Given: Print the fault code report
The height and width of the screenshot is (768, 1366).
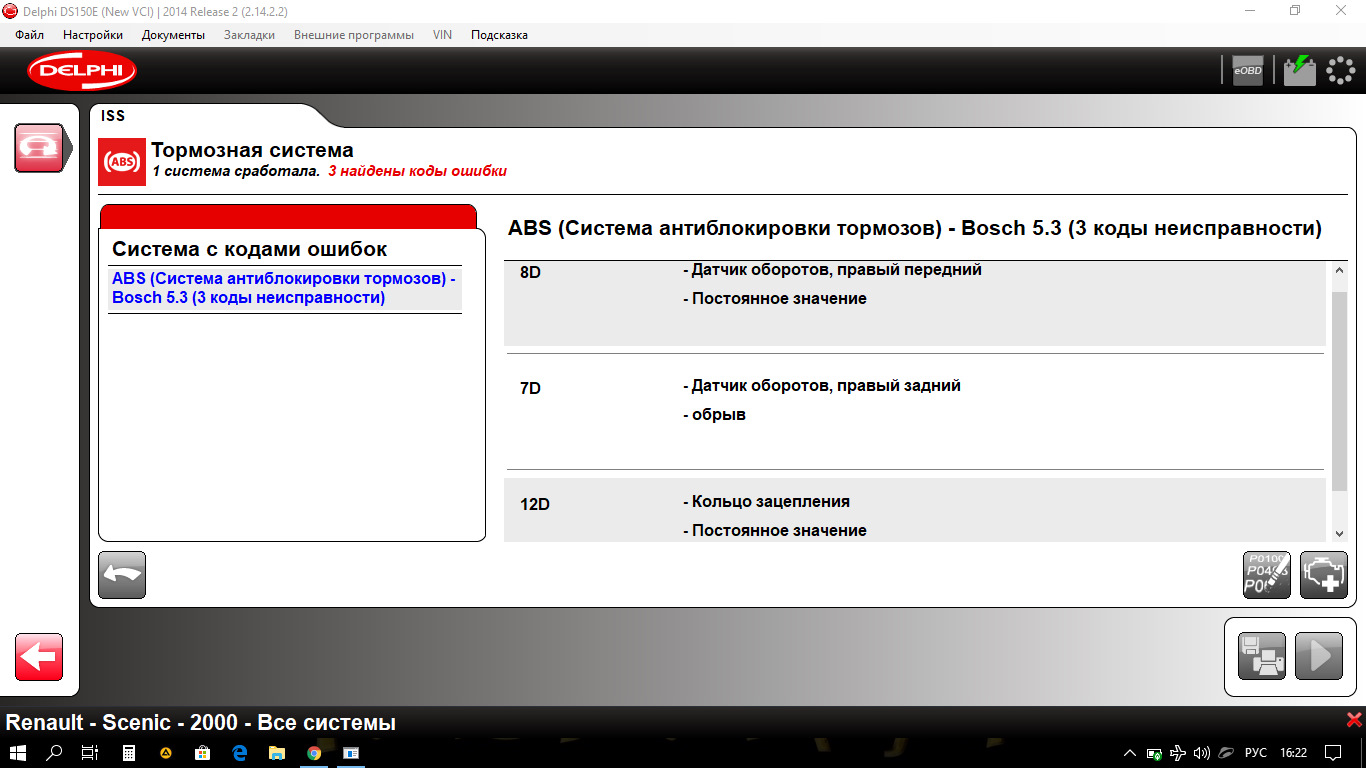Looking at the screenshot, I should coord(1262,656).
